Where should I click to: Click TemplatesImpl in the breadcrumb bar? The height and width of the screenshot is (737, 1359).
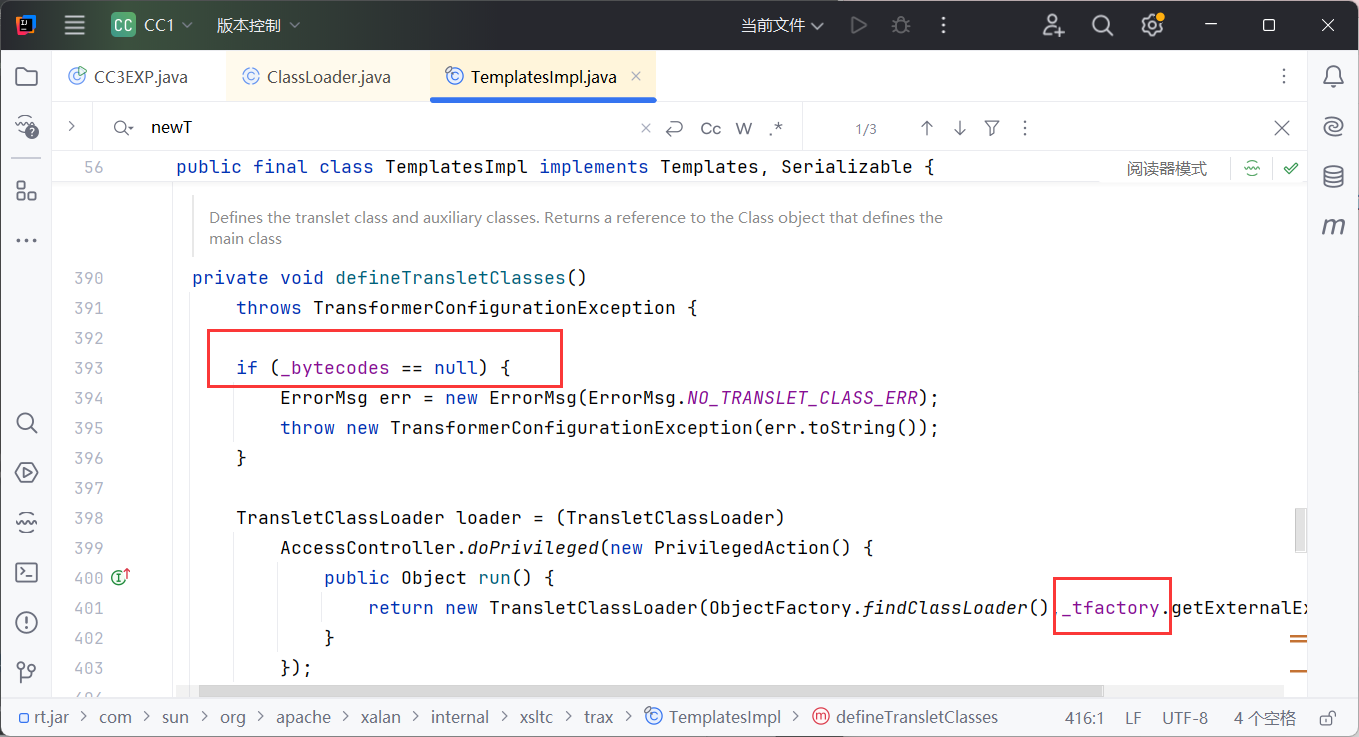coord(724,717)
